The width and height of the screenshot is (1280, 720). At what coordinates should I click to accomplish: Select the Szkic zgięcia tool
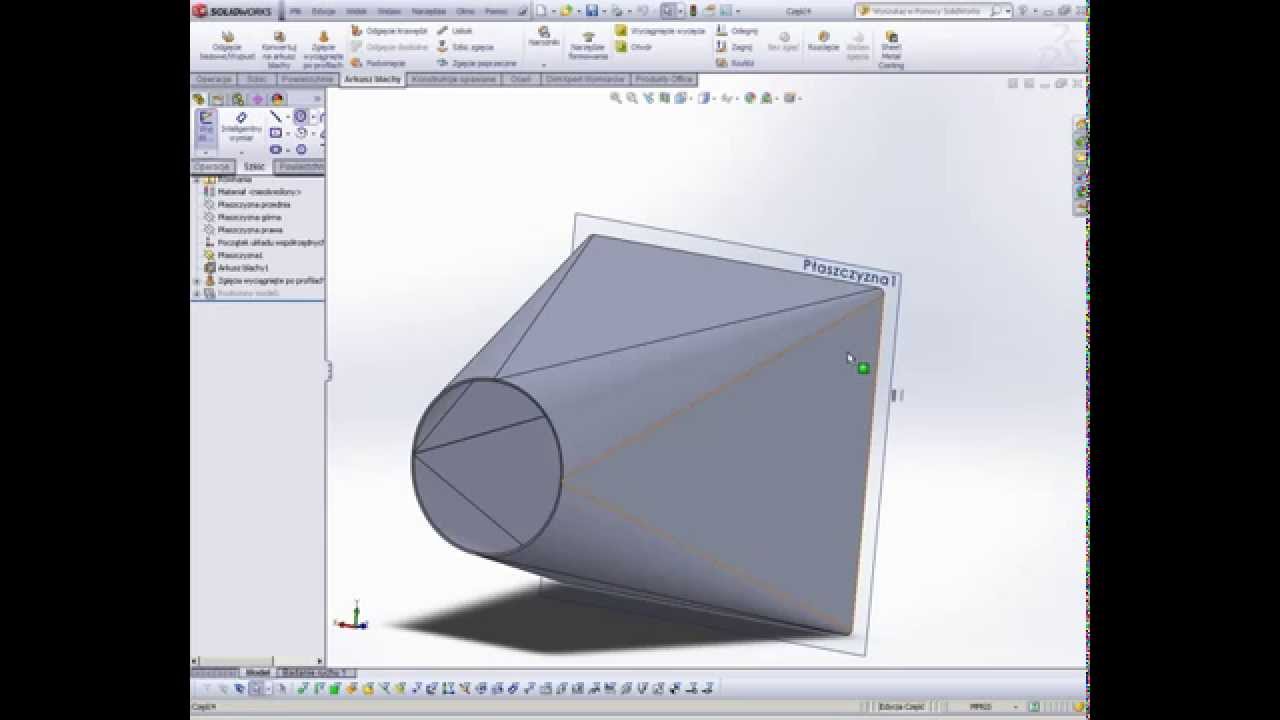(x=465, y=47)
